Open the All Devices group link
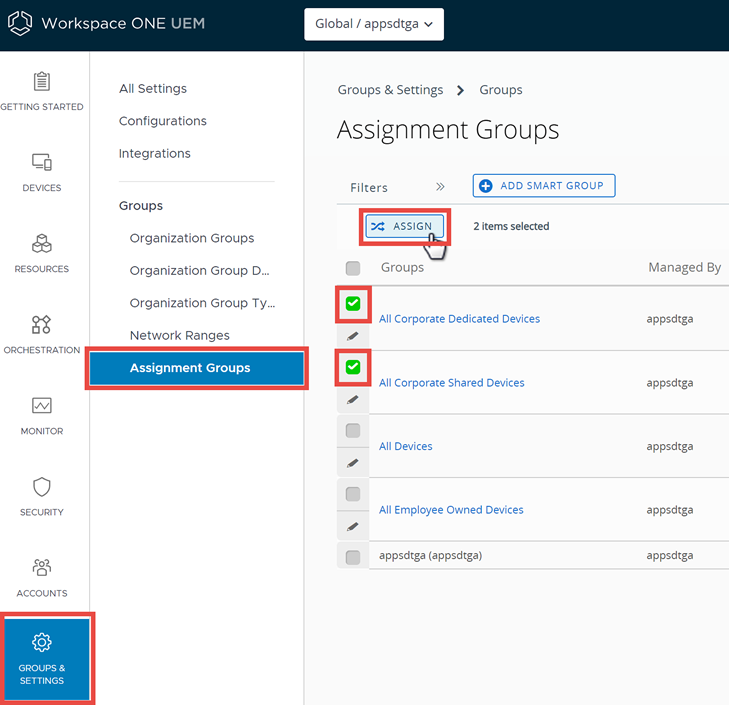The width and height of the screenshot is (729, 705). click(405, 446)
